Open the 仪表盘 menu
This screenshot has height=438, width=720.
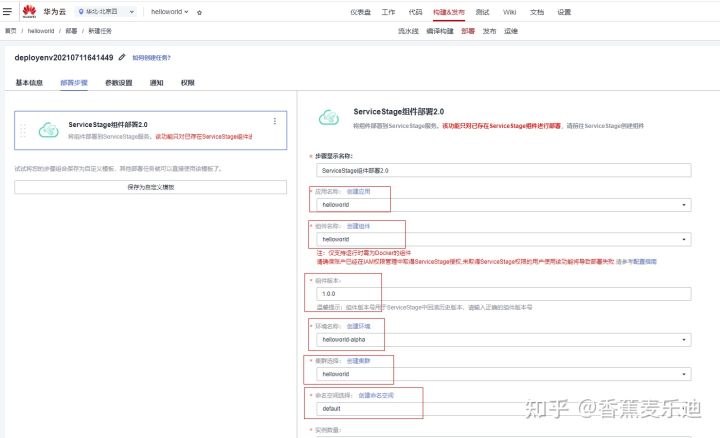click(360, 12)
